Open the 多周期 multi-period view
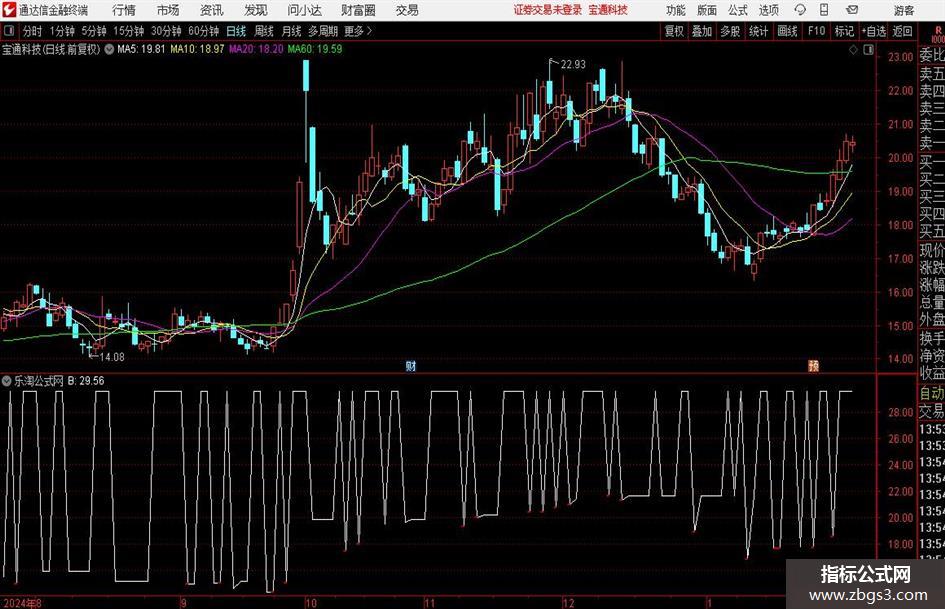This screenshot has height=609, width=945. (x=323, y=31)
